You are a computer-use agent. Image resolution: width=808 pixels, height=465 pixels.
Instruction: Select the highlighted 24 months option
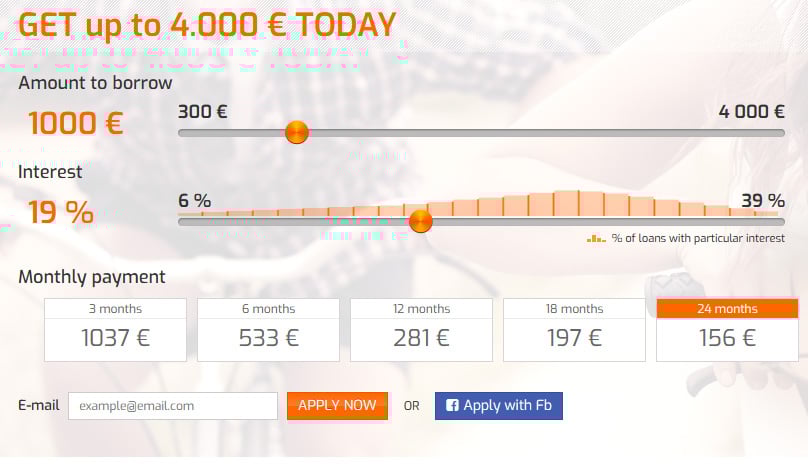728,330
